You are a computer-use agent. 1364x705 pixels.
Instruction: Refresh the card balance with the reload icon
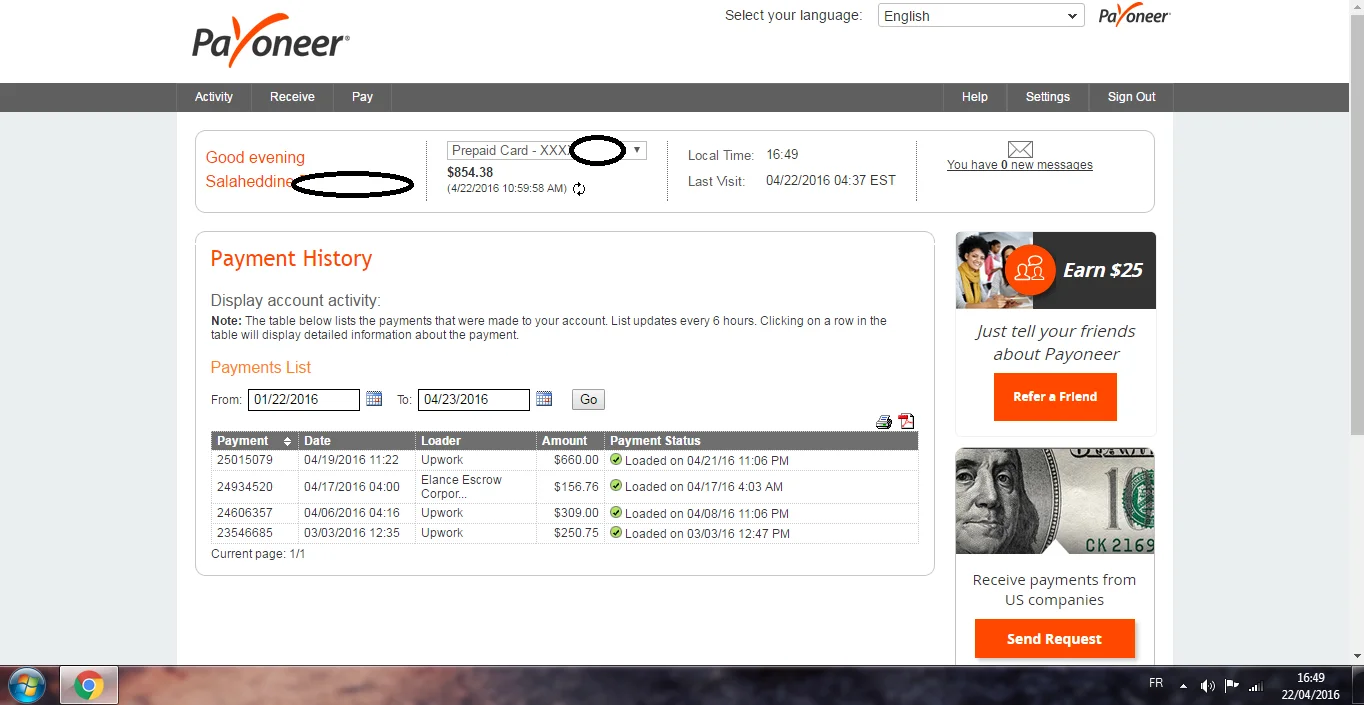point(579,189)
